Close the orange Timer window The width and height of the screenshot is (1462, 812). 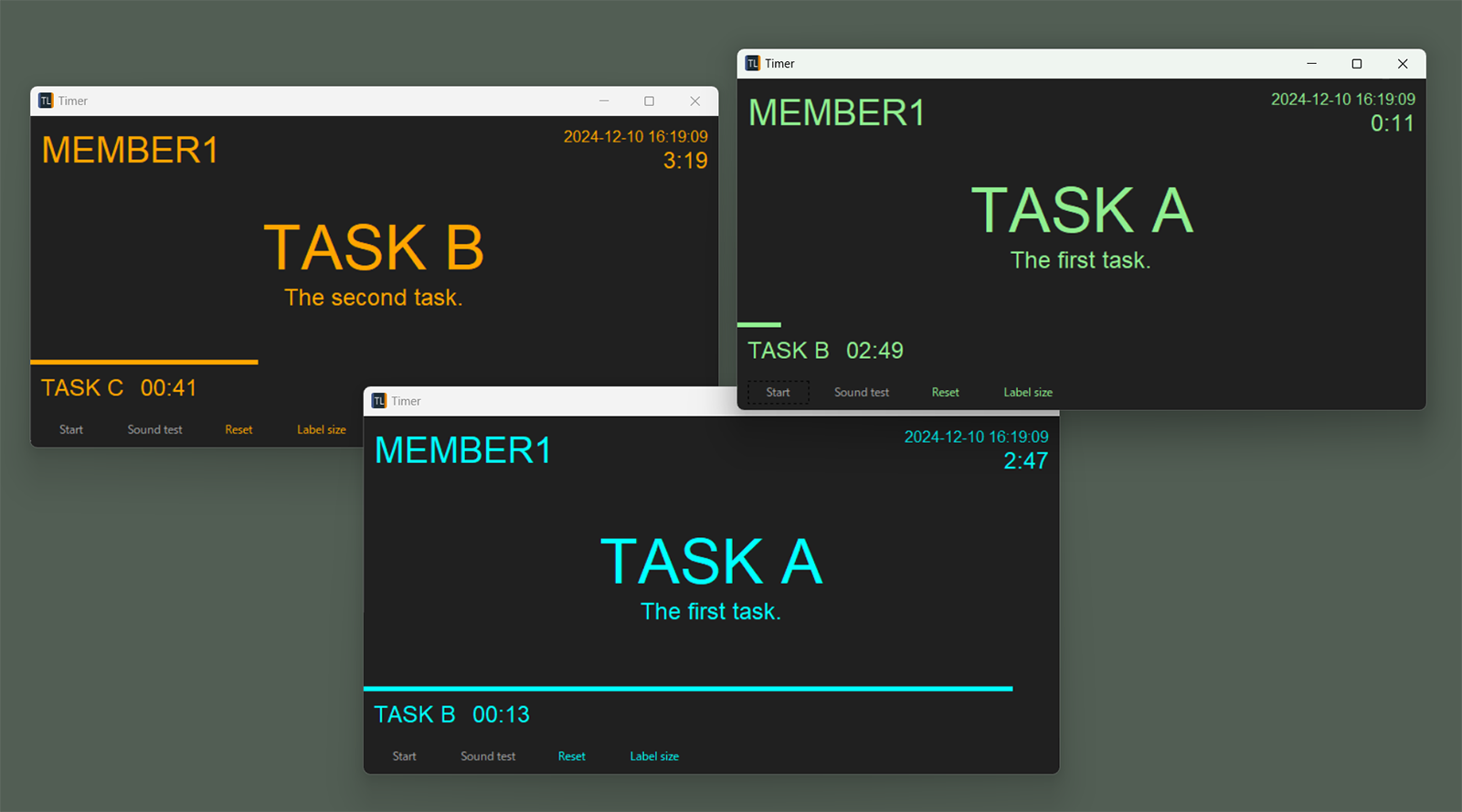point(695,100)
